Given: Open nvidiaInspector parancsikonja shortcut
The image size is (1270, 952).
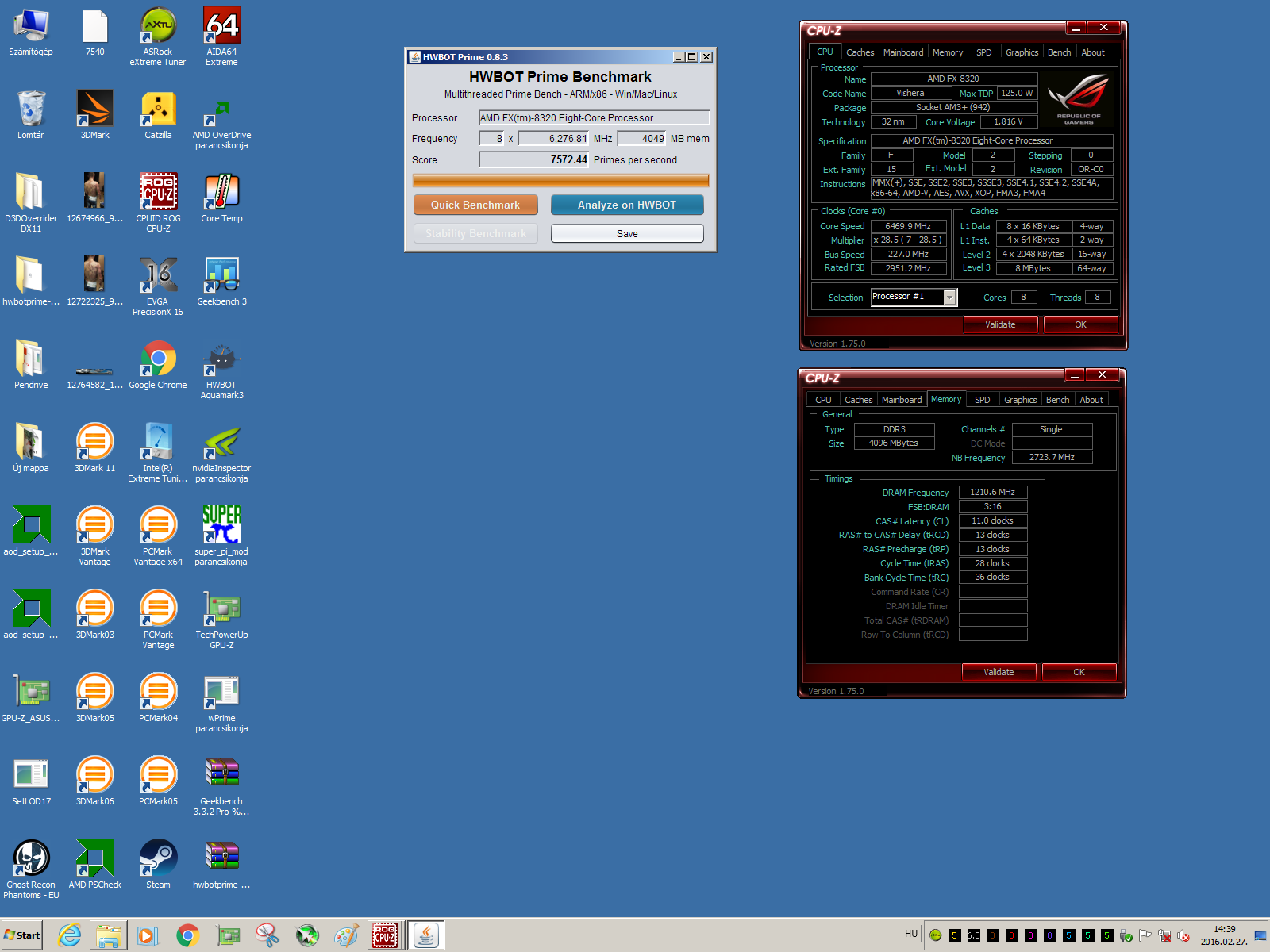Looking at the screenshot, I should (221, 453).
